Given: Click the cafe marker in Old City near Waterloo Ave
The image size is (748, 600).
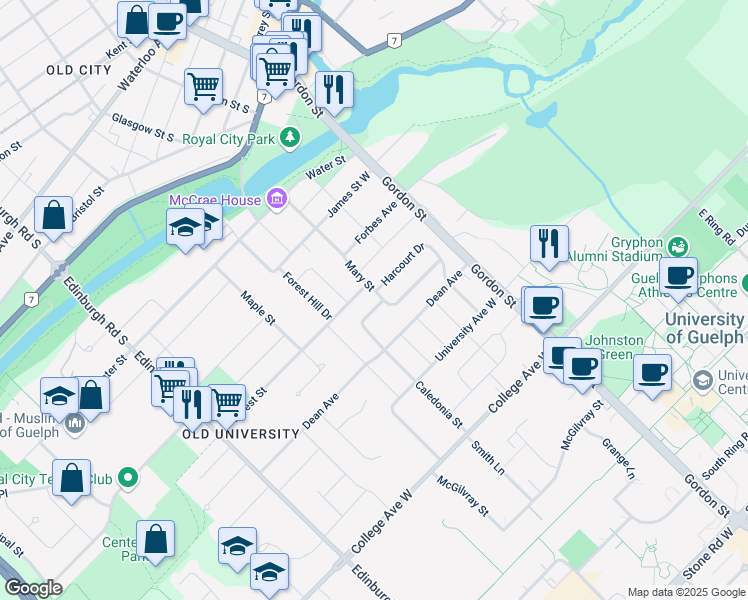Looking at the screenshot, I should tap(167, 23).
